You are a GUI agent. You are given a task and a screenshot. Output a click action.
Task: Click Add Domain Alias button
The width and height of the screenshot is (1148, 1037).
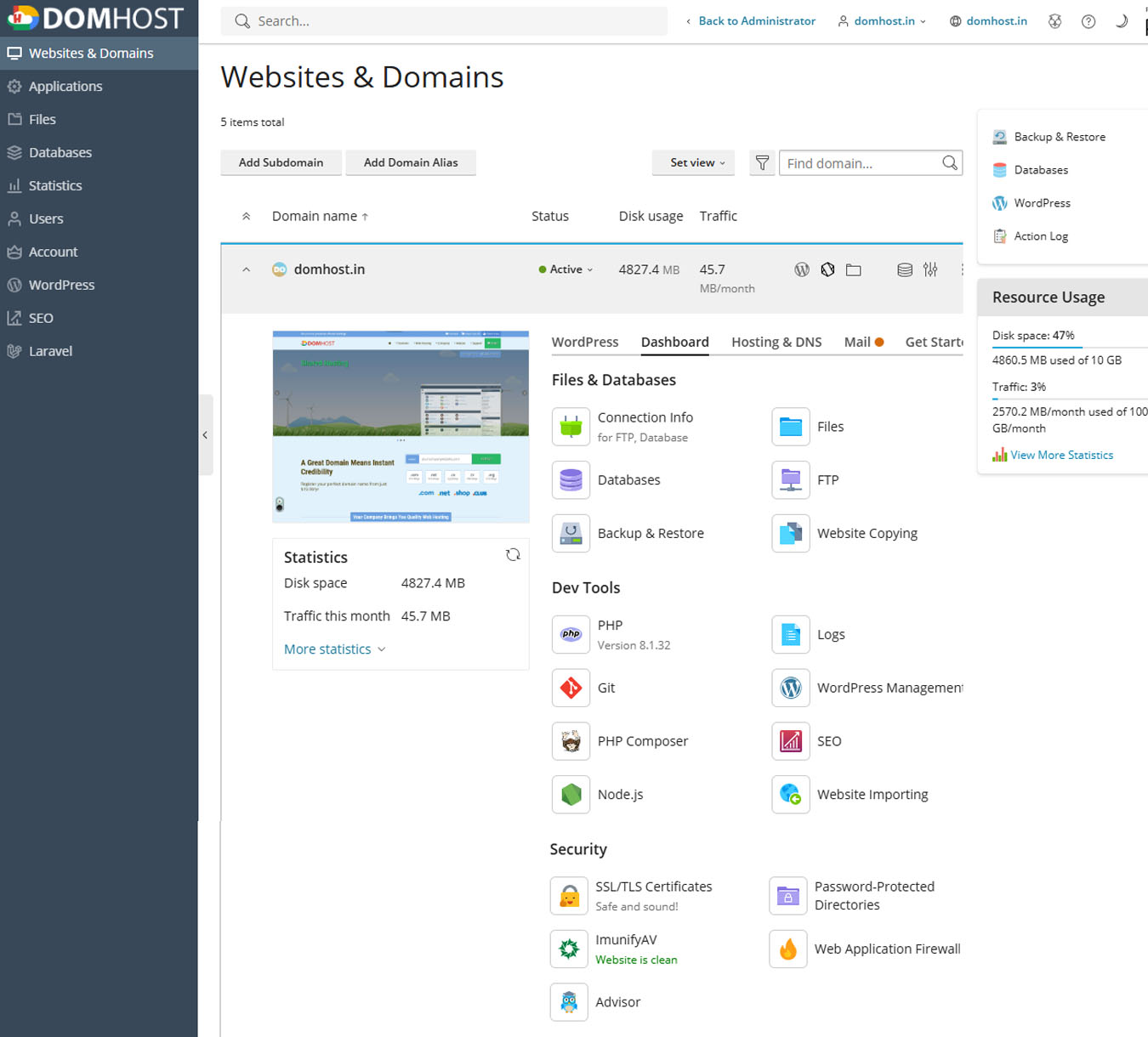411,162
